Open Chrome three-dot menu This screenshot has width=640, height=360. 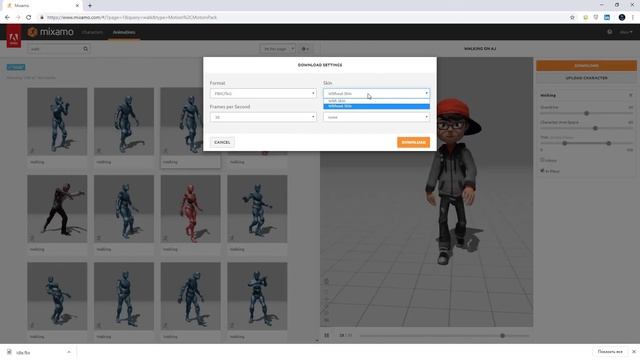click(x=633, y=18)
